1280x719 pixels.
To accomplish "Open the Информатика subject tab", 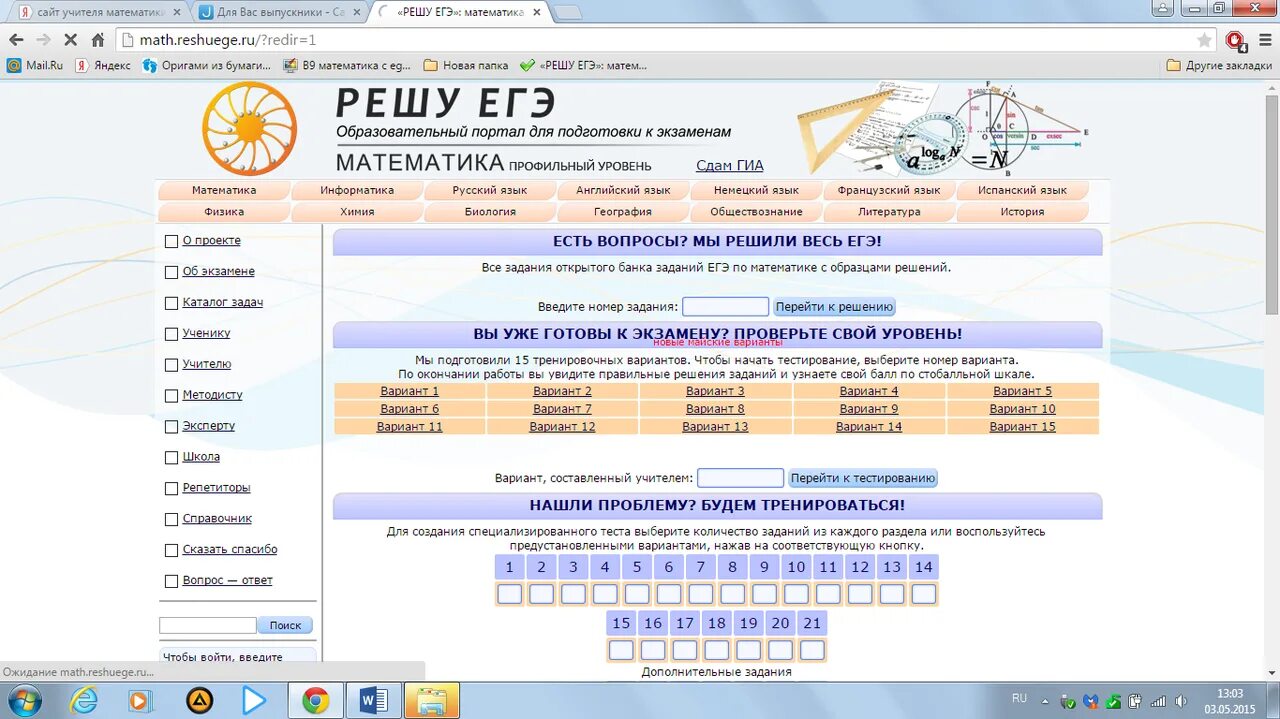I will pos(357,190).
